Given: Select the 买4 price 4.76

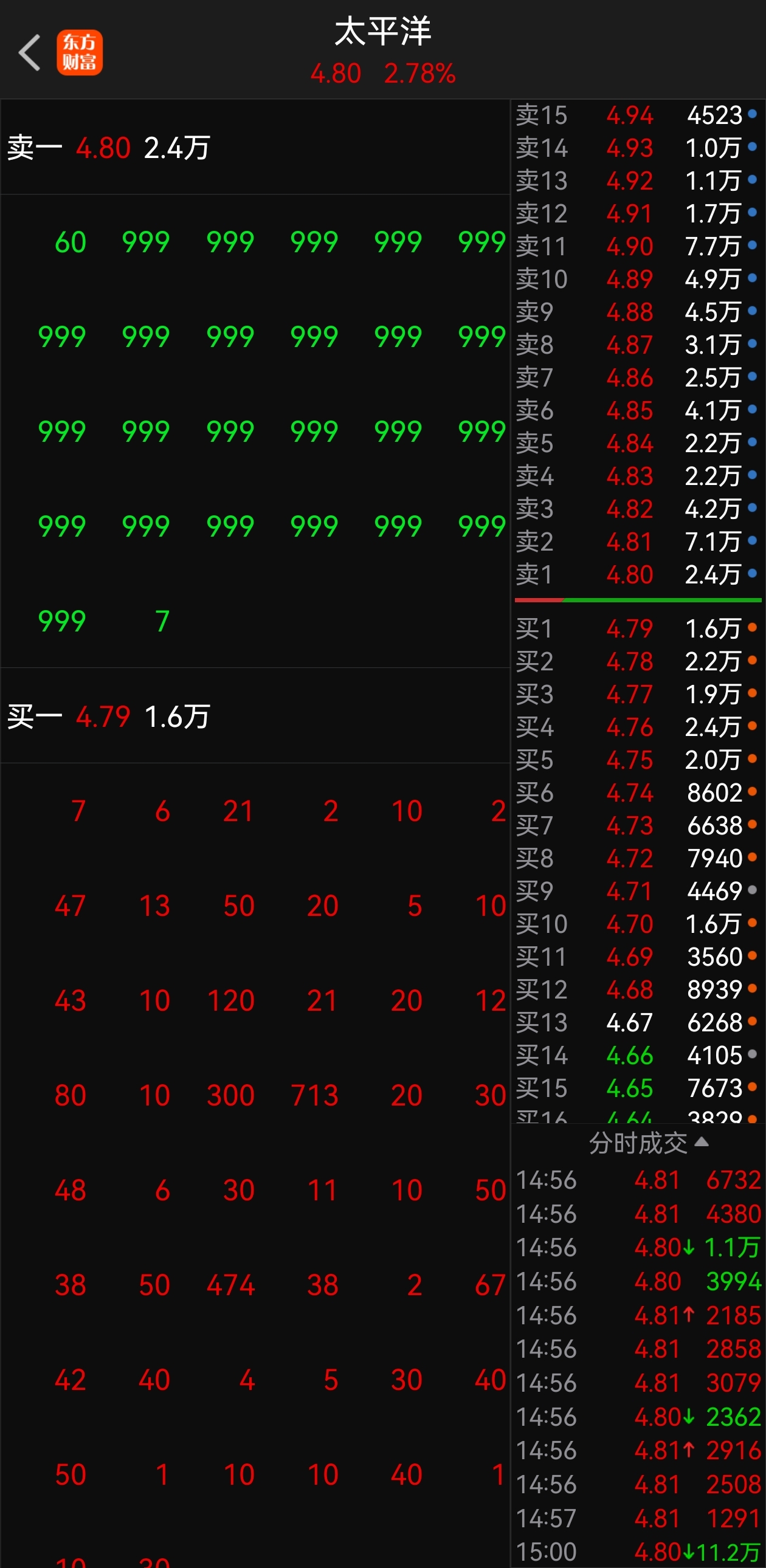Looking at the screenshot, I should 630,727.
